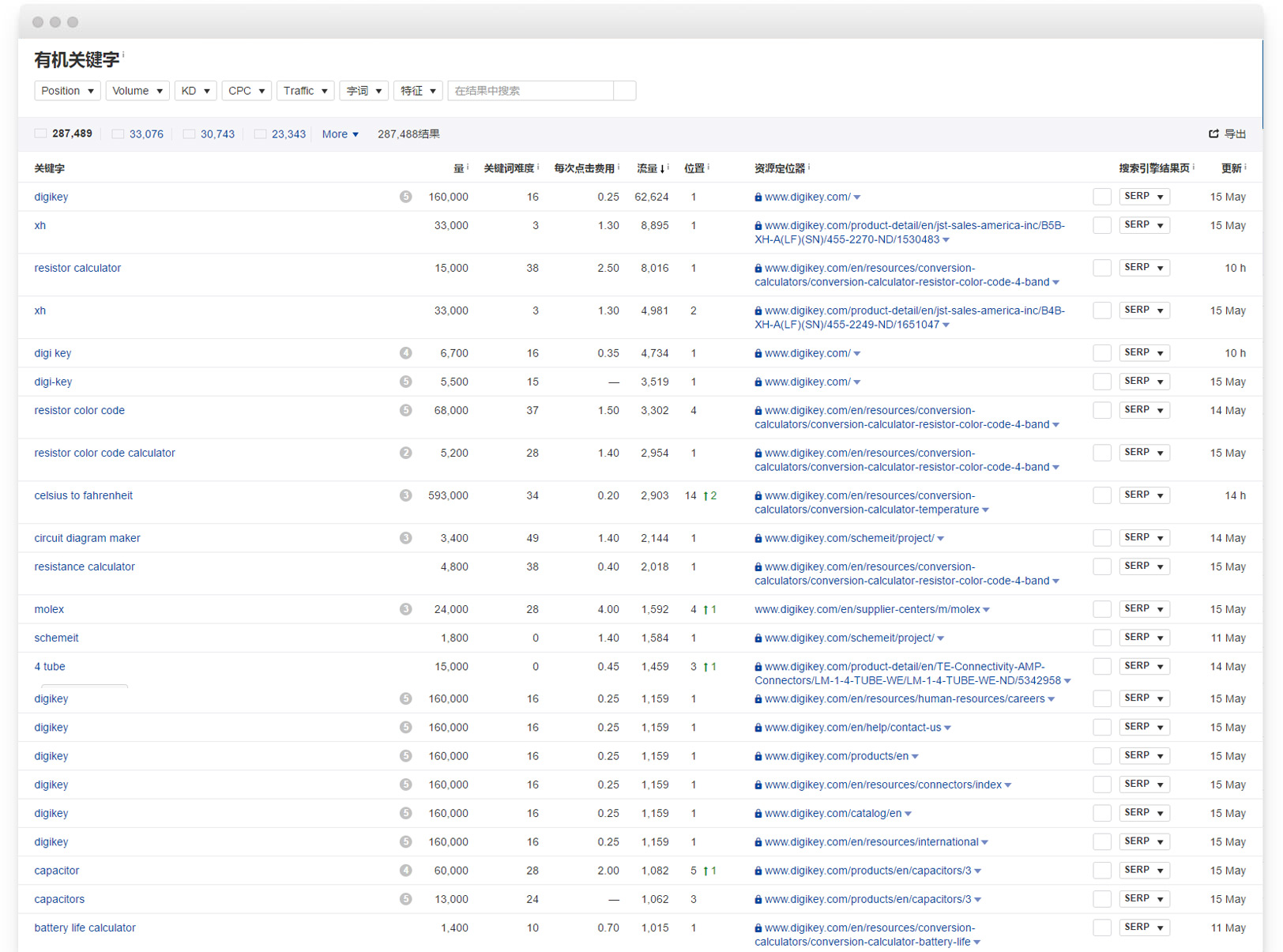This screenshot has width=1283, height=952.
Task: Sort by the 更新 column header
Action: 1231,168
